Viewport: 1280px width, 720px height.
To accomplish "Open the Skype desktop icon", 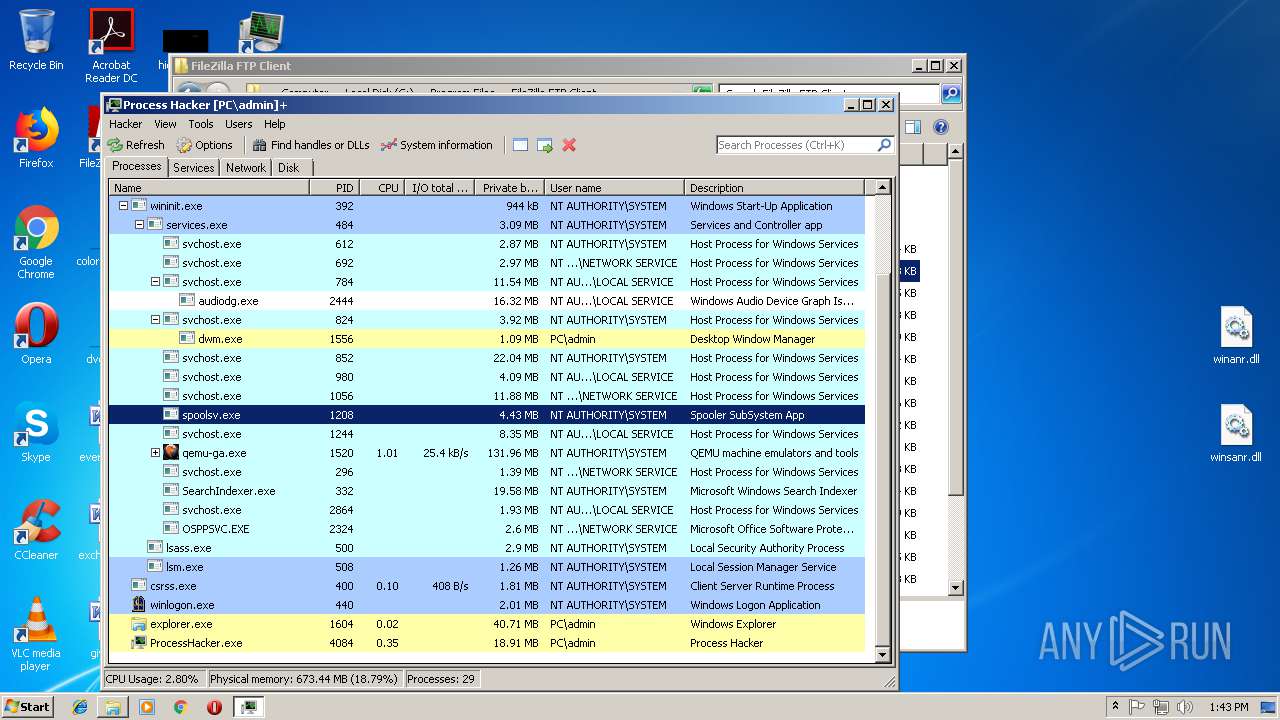I will coord(36,432).
